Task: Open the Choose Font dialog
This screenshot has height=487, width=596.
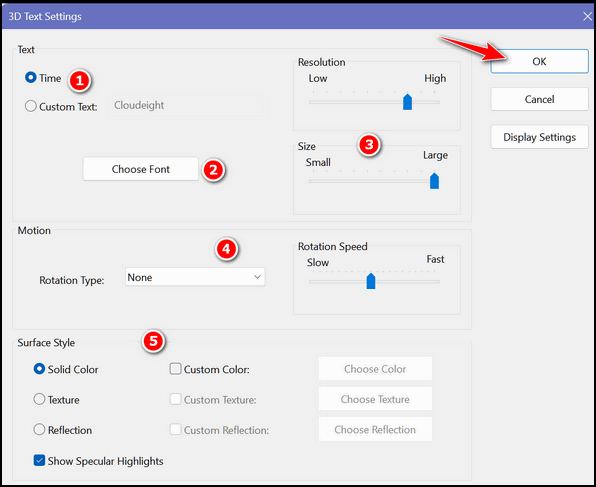Action: tap(141, 169)
